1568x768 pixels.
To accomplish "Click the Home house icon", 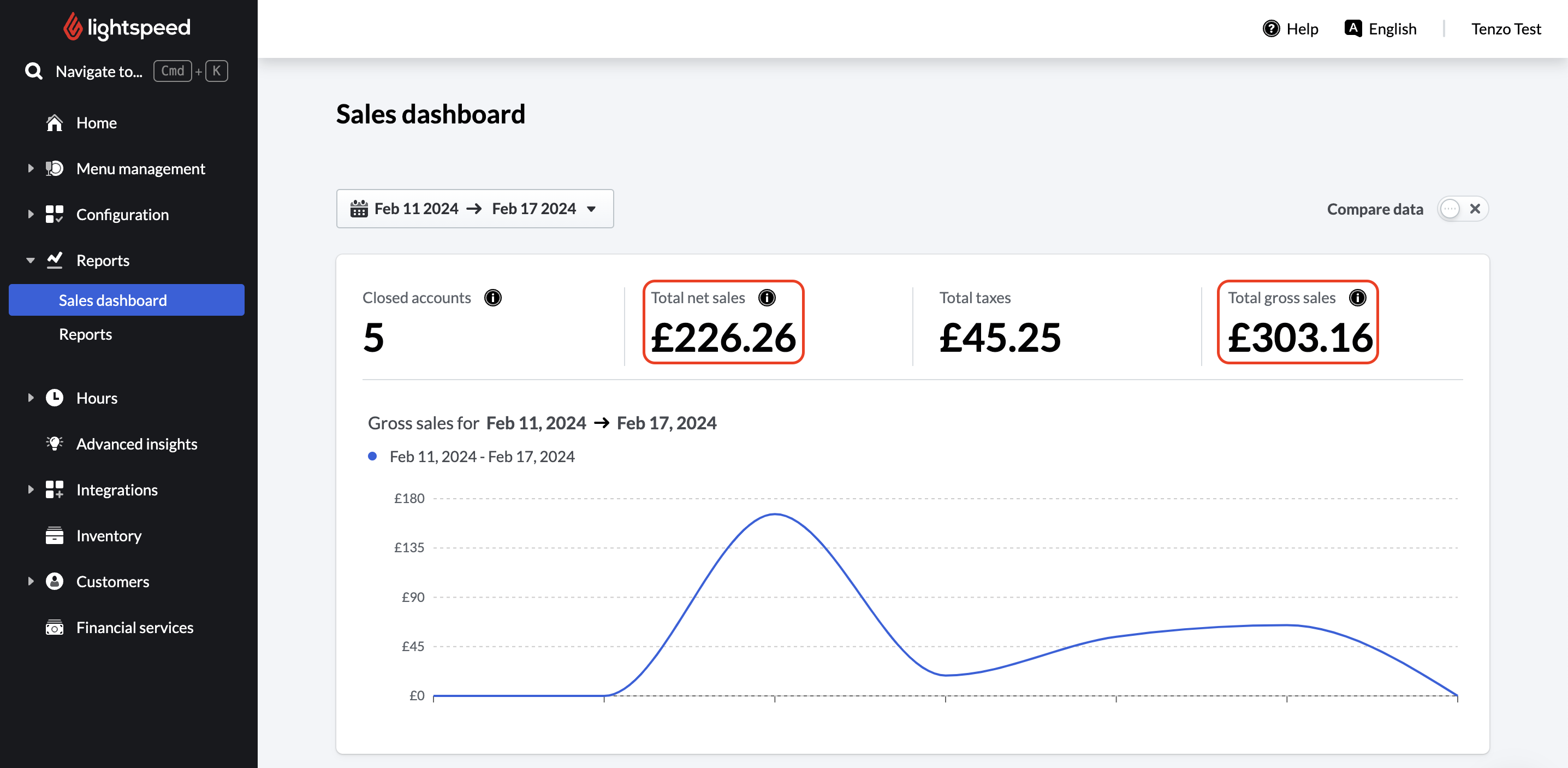I will pyautogui.click(x=54, y=123).
